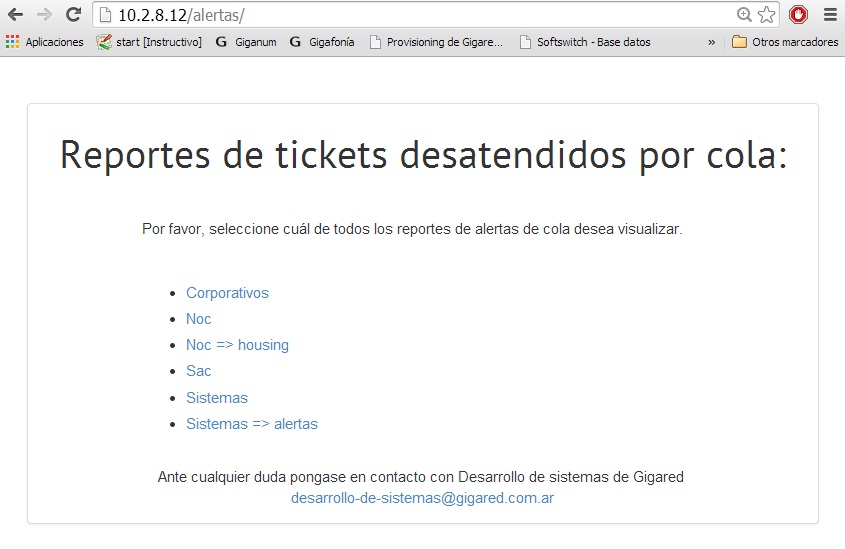Open the Corporativos report link

(x=227, y=293)
